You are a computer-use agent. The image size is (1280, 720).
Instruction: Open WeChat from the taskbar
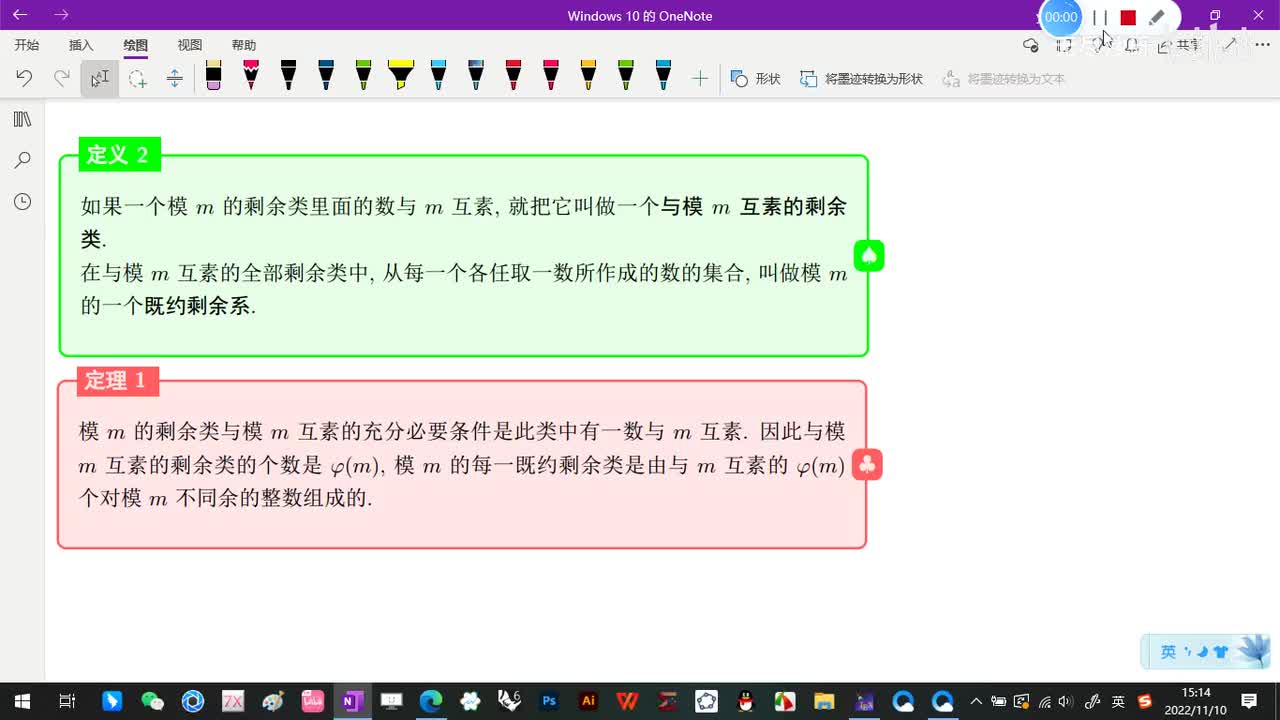pyautogui.click(x=152, y=701)
